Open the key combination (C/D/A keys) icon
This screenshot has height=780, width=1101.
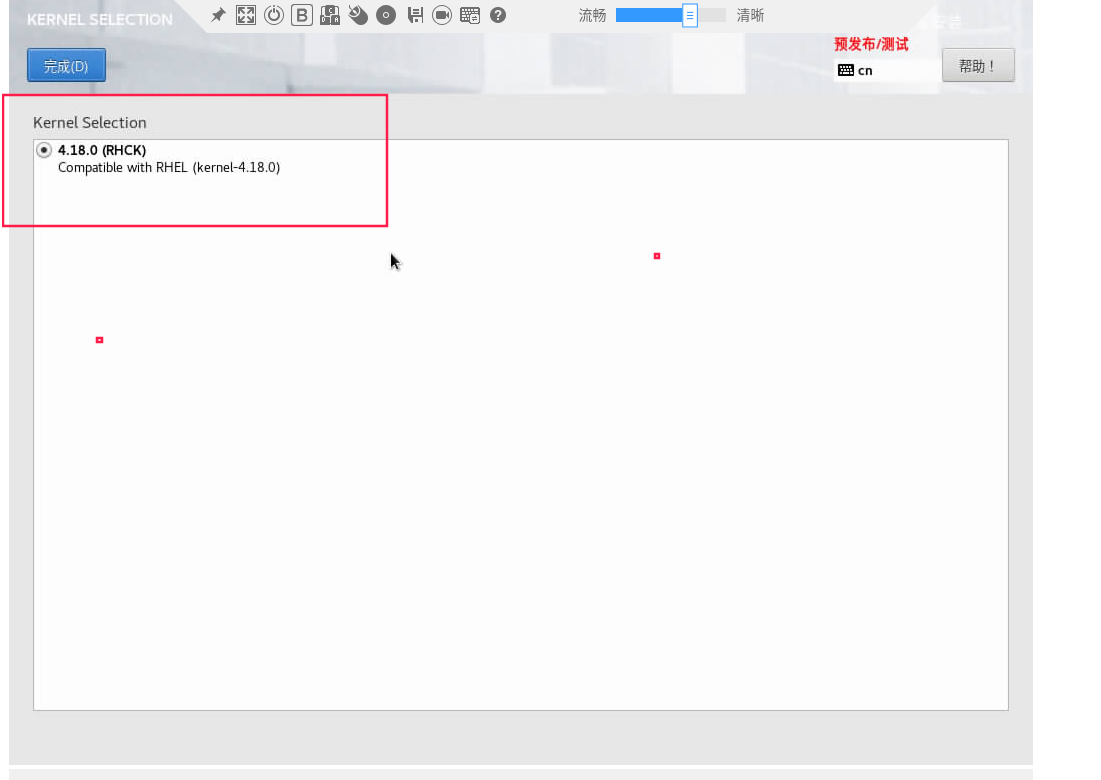pos(330,15)
